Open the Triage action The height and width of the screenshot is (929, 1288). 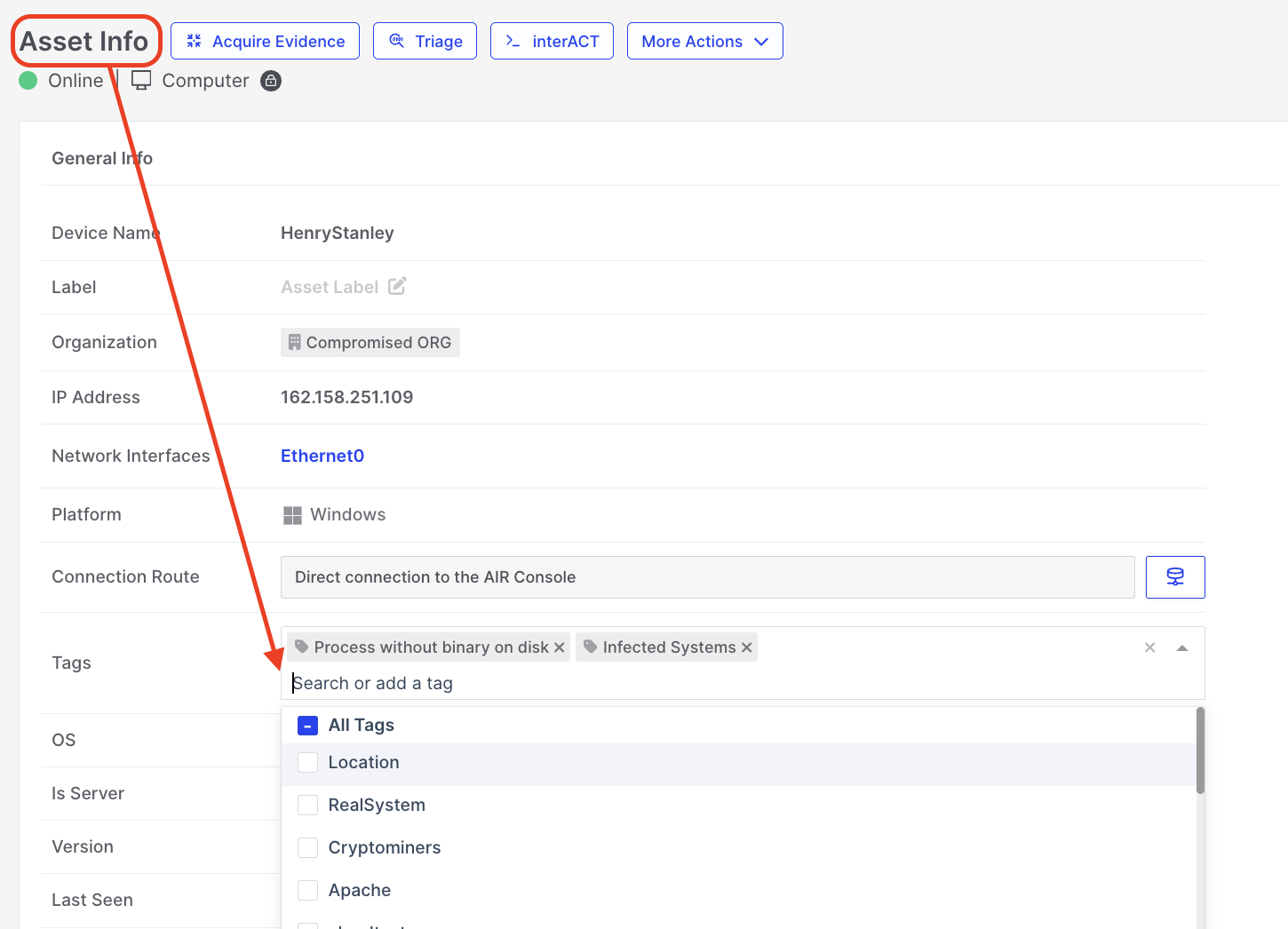click(425, 42)
